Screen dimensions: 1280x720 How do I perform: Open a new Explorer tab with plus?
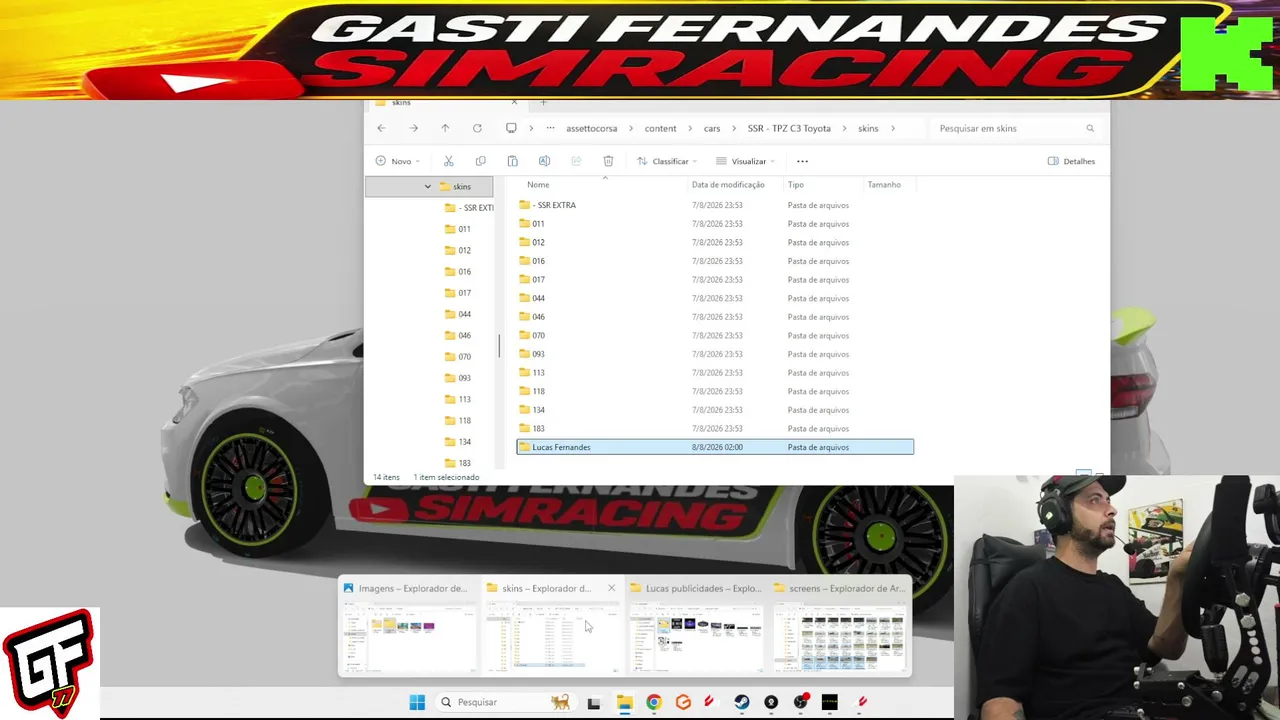tap(543, 102)
